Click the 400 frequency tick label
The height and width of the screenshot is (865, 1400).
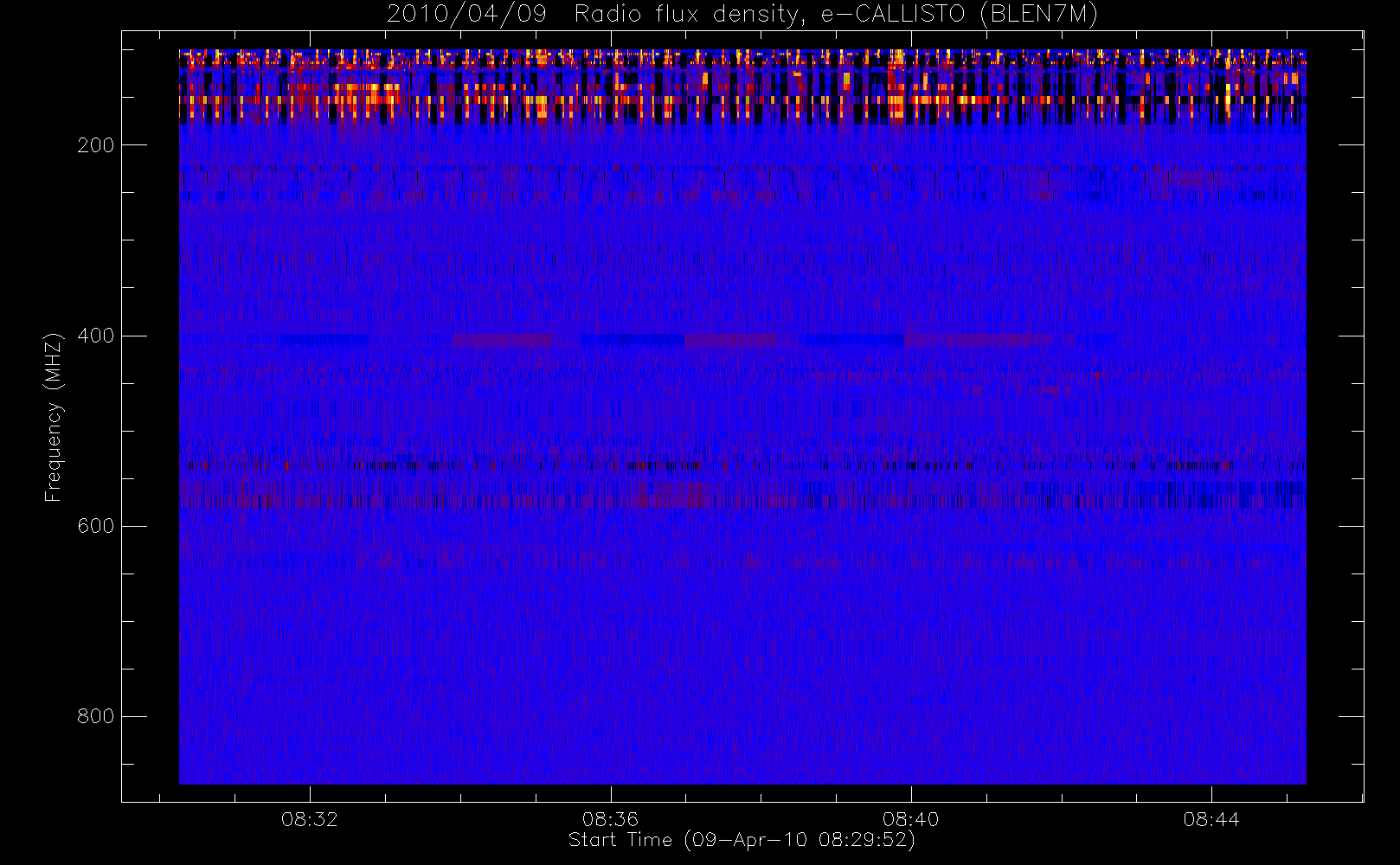click(95, 336)
